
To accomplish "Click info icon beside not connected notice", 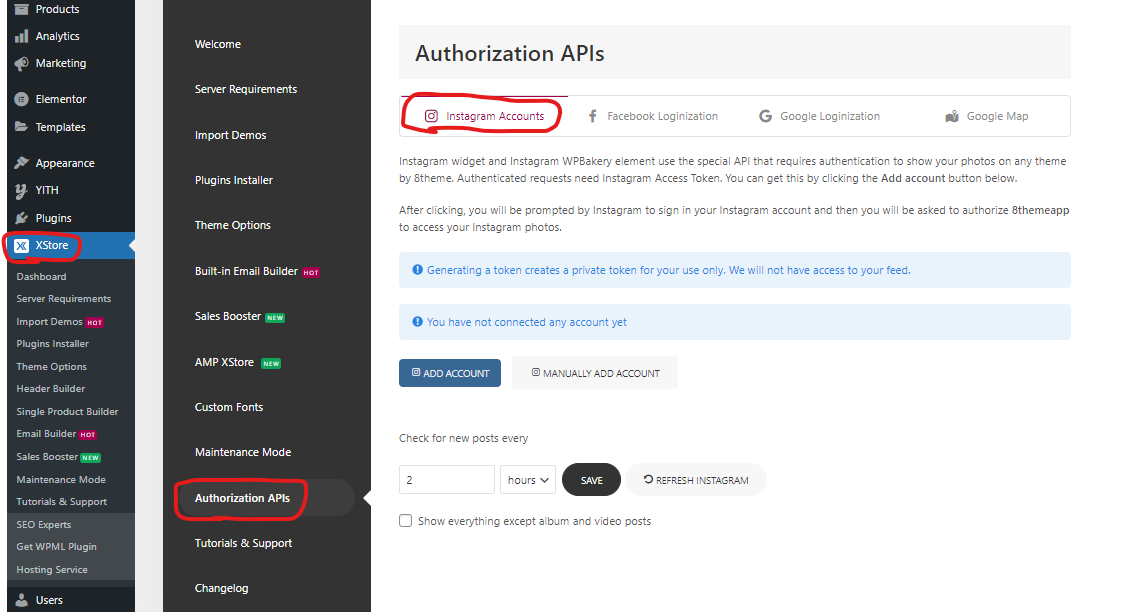I will click(418, 322).
